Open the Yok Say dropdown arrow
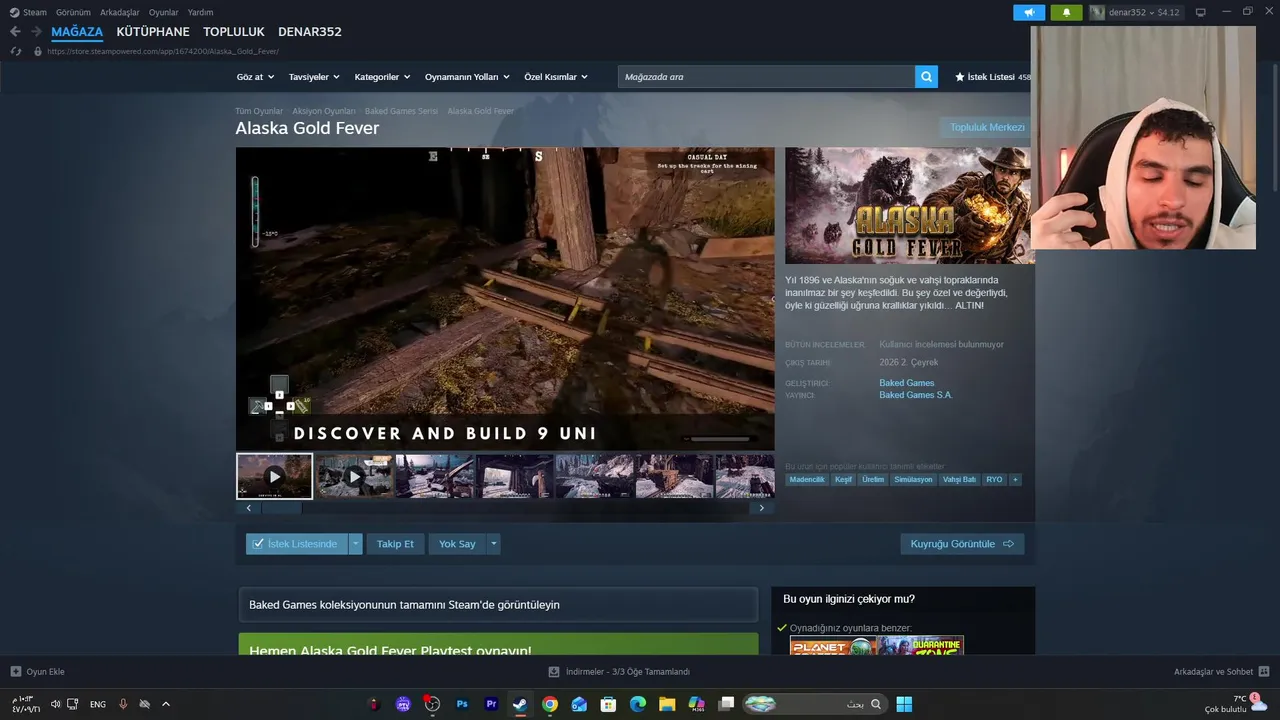This screenshot has width=1280, height=720. point(493,544)
